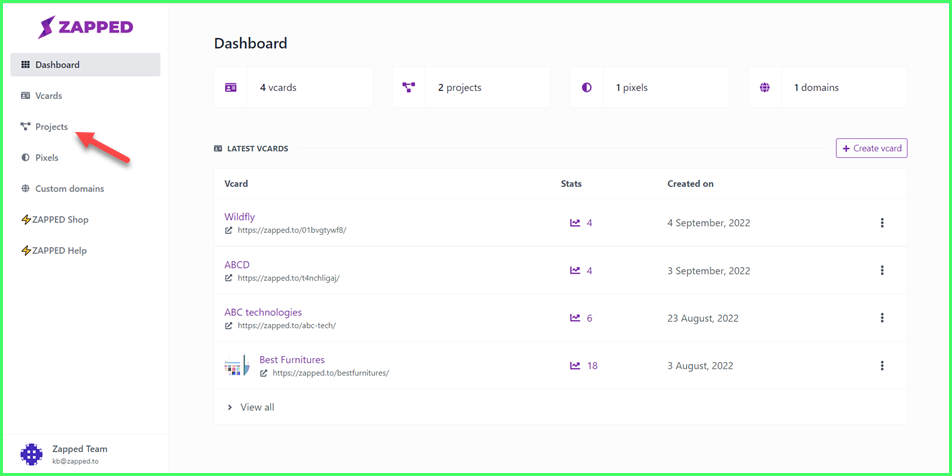Image resolution: width=952 pixels, height=476 pixels.
Task: Click the ZAPPED logo
Action: click(x=86, y=27)
